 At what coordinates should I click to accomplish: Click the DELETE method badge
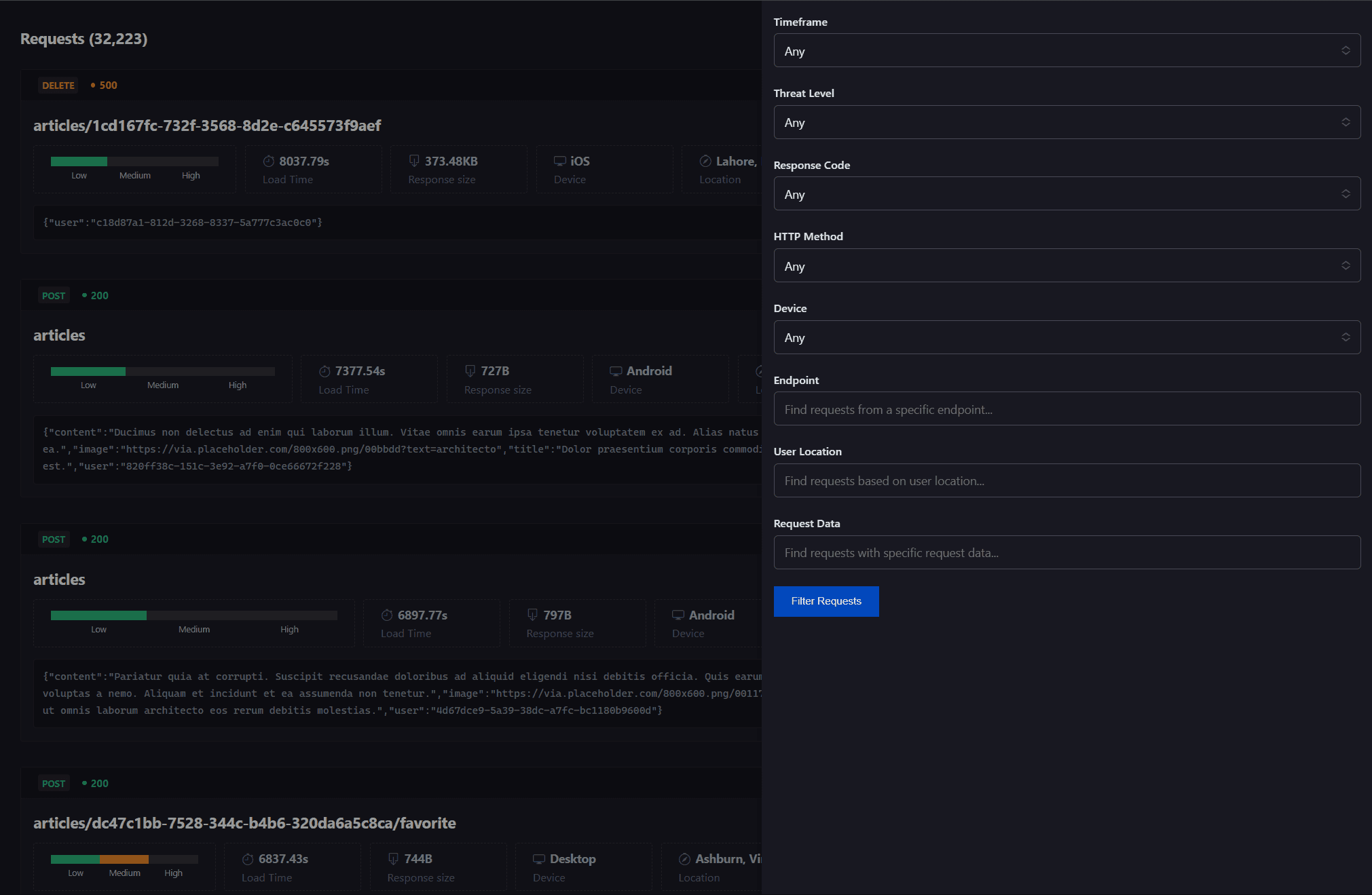click(x=58, y=85)
